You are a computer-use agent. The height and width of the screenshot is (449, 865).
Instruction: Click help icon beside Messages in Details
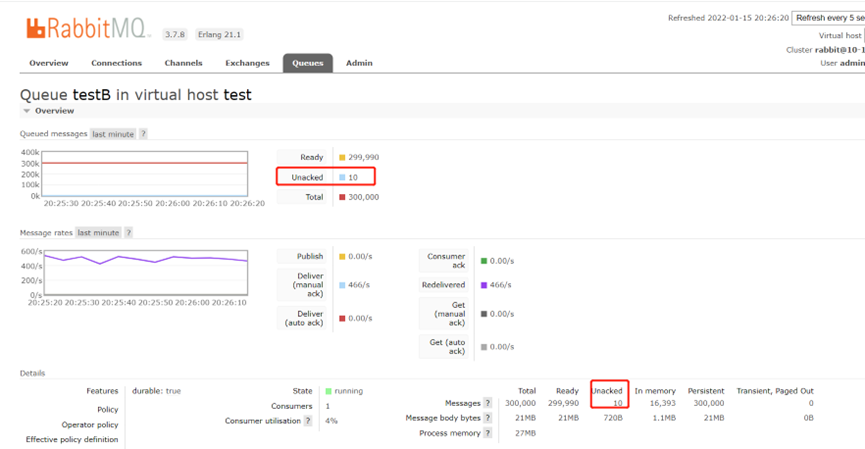(x=488, y=403)
